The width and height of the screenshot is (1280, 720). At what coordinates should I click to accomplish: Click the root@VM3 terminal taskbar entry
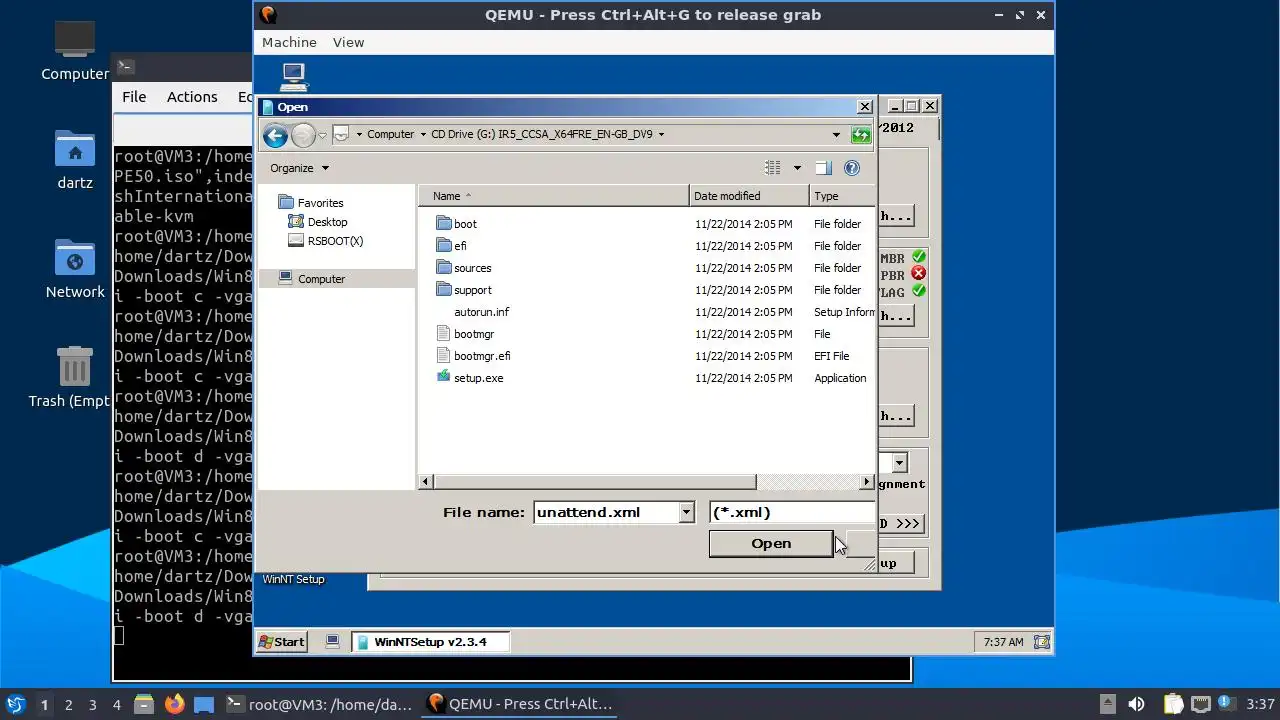coord(319,704)
